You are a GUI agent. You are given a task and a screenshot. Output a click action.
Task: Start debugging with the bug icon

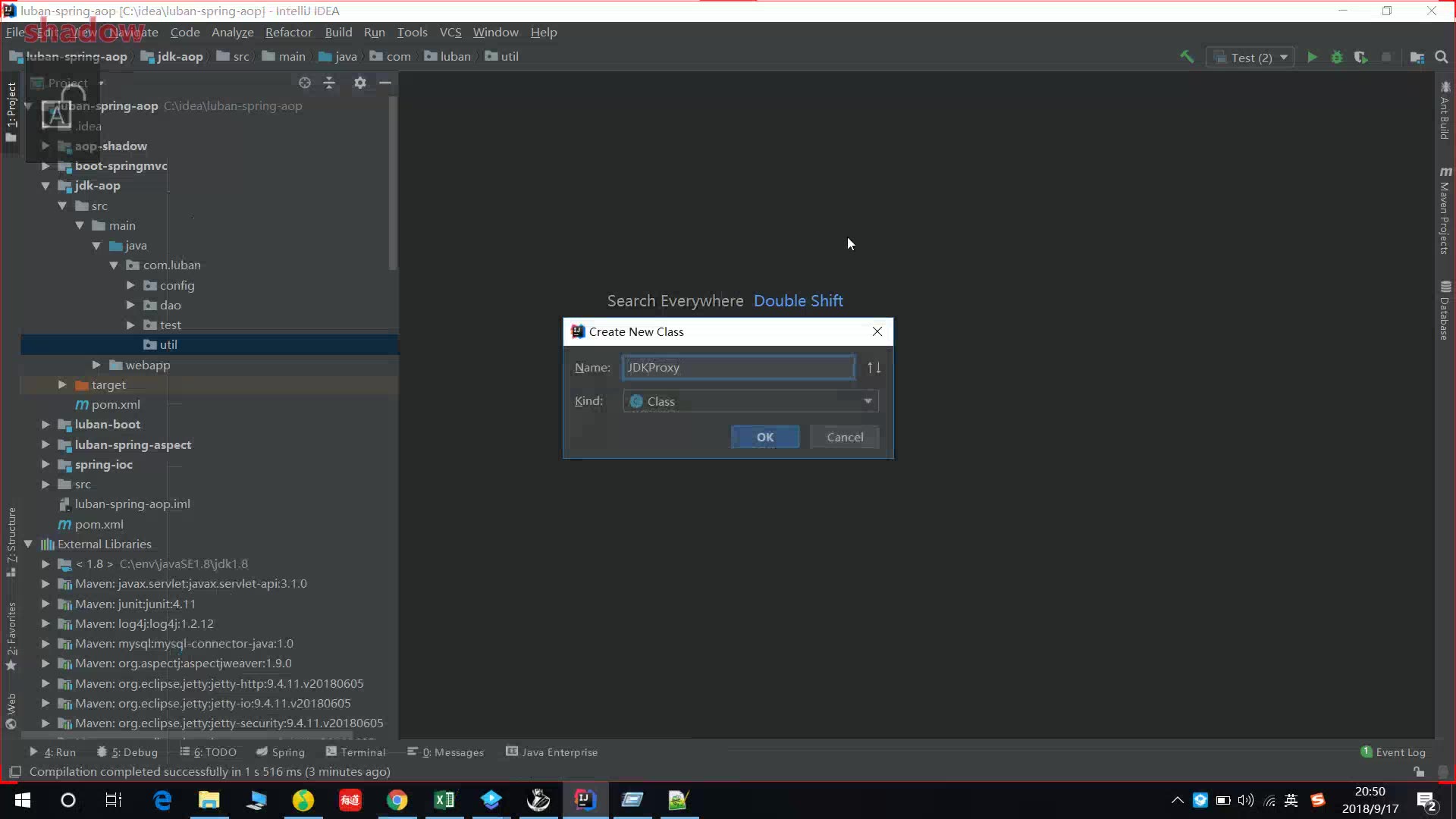[1336, 57]
